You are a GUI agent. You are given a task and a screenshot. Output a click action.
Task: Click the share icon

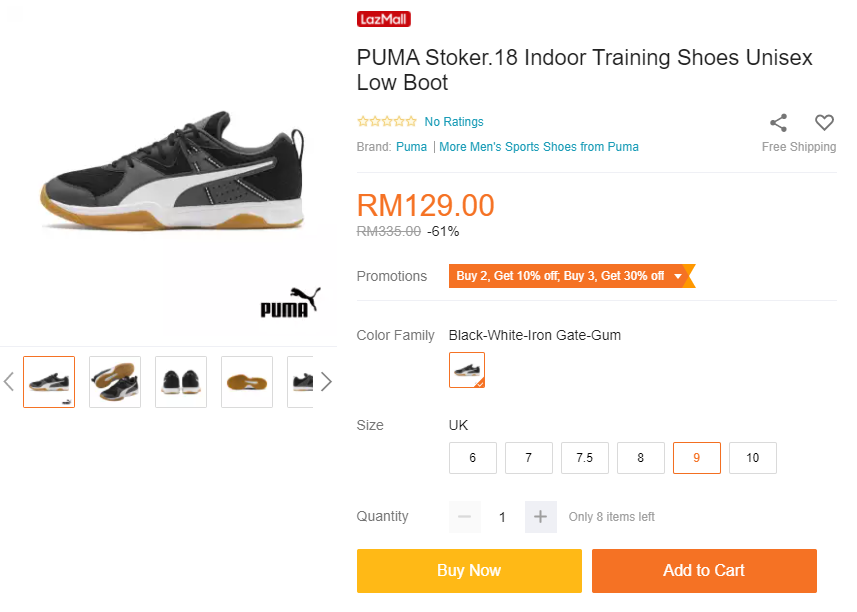(x=778, y=123)
